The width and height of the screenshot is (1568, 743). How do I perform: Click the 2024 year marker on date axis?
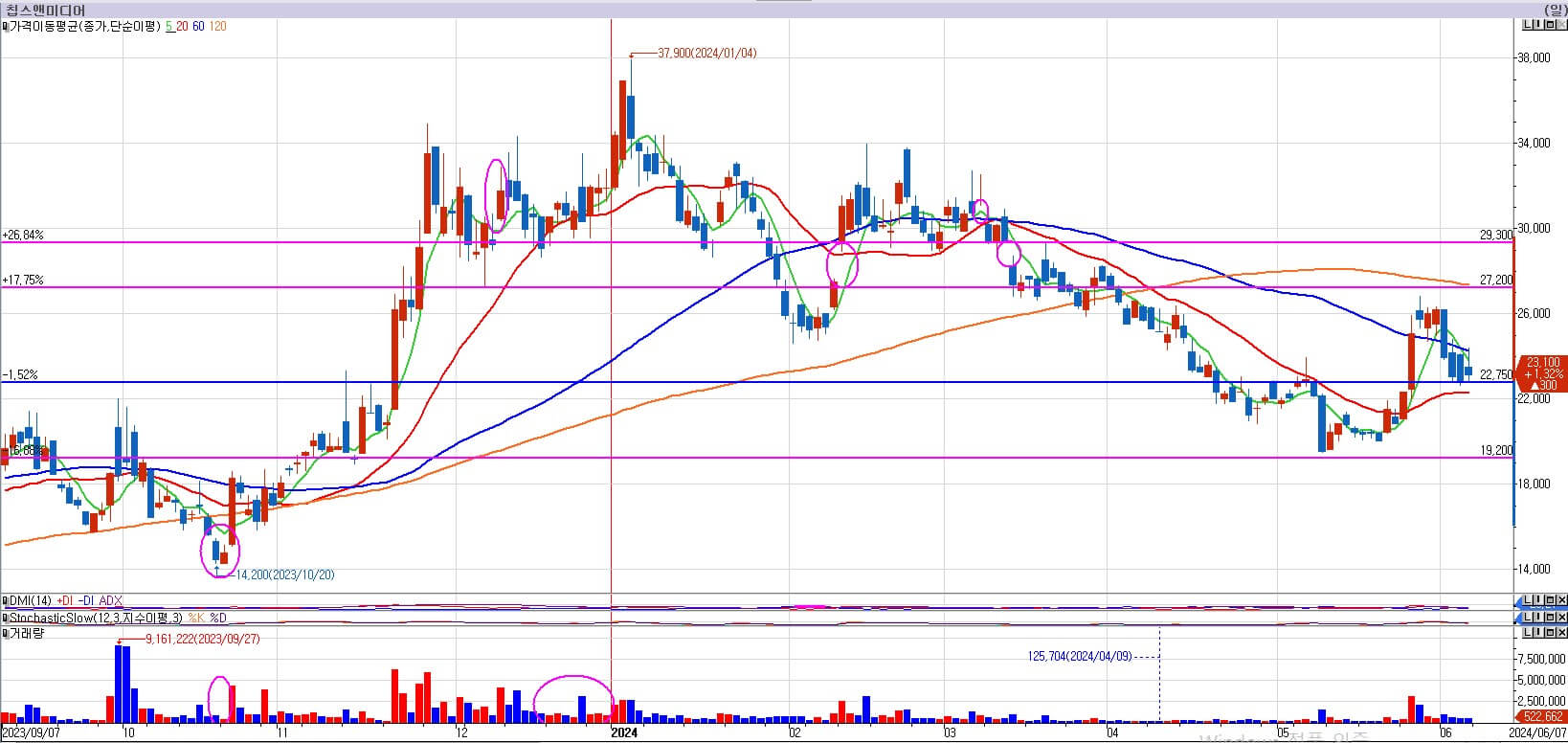click(x=624, y=733)
